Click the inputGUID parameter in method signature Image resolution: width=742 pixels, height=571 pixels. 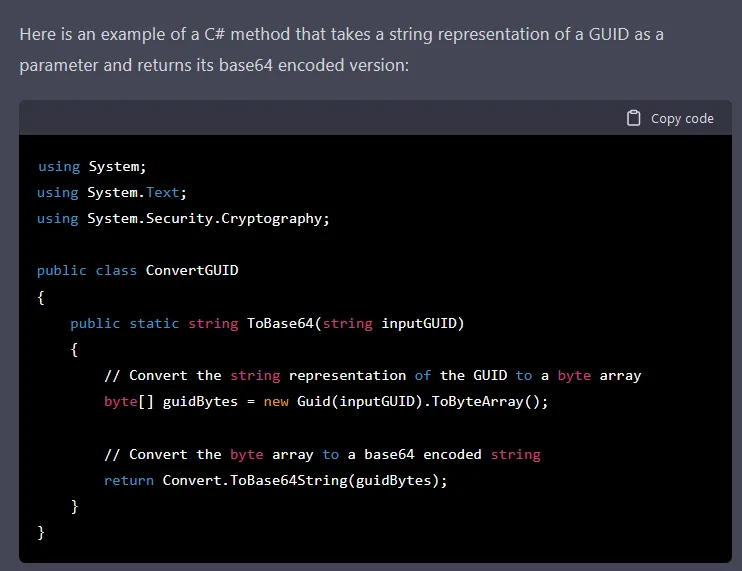click(419, 323)
